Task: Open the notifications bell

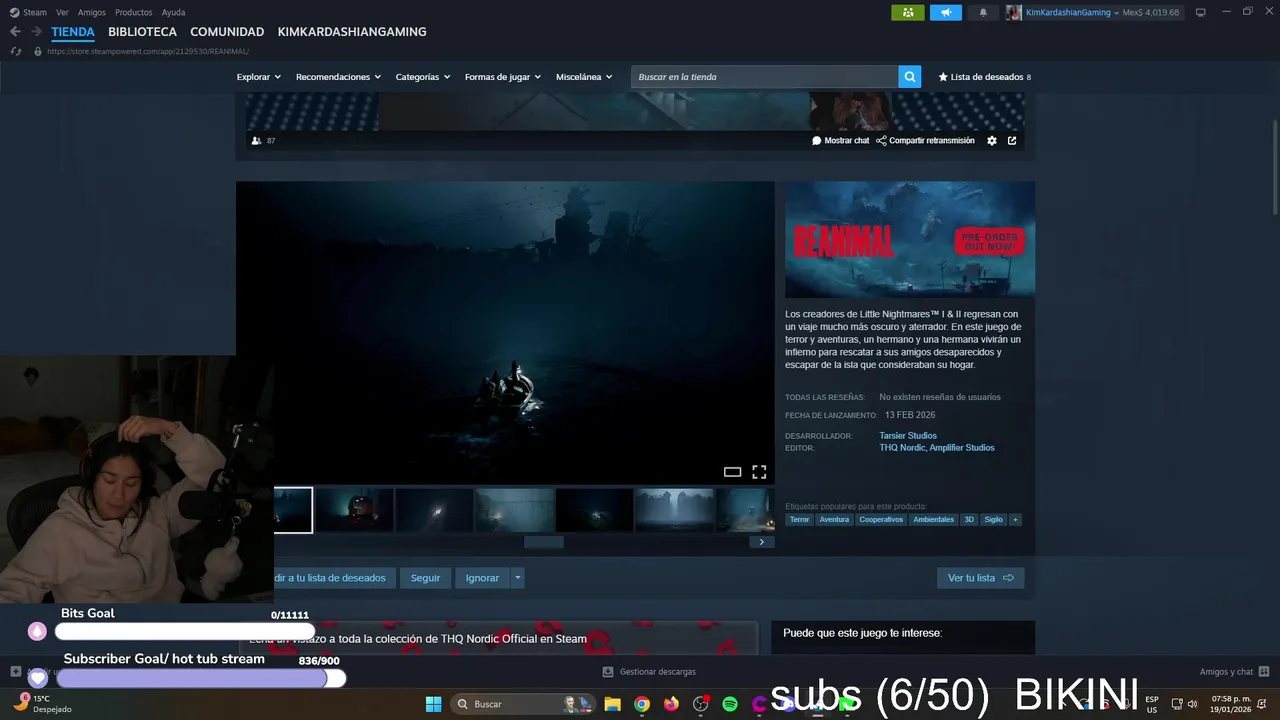Action: coord(983,12)
